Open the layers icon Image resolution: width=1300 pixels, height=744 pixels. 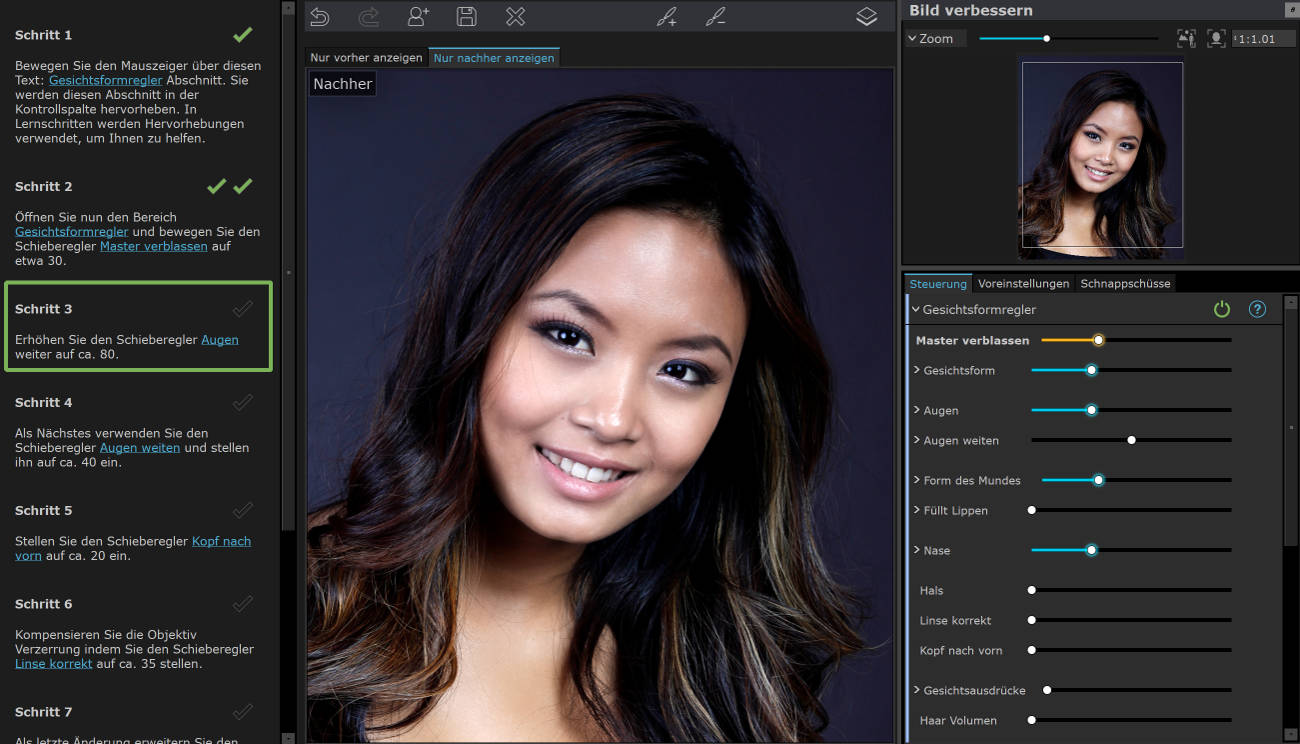click(x=867, y=16)
